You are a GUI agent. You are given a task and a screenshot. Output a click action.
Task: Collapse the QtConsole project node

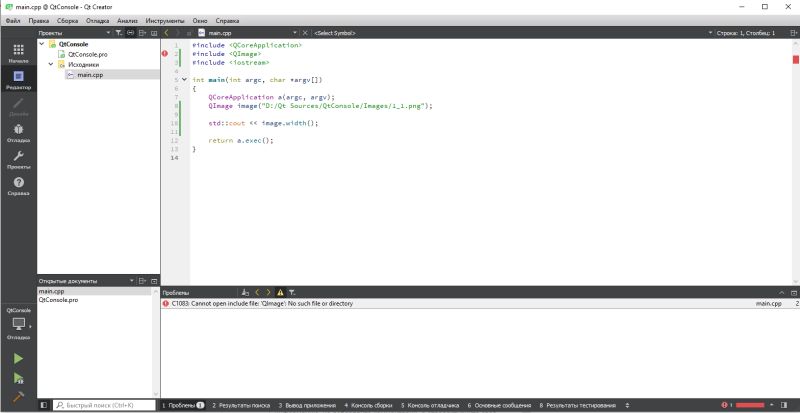pos(42,44)
